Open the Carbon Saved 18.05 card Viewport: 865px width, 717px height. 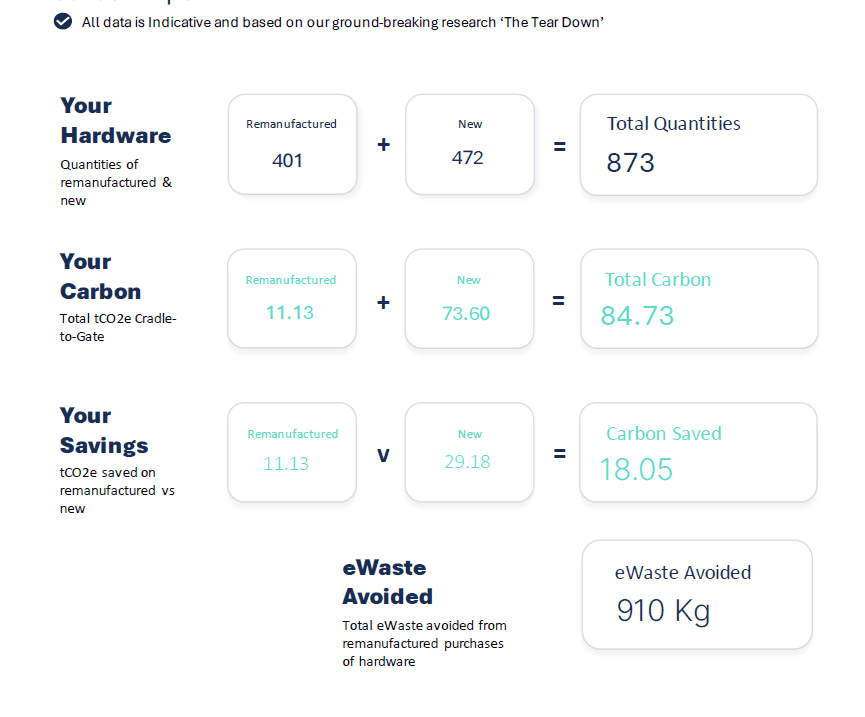pyautogui.click(x=698, y=452)
